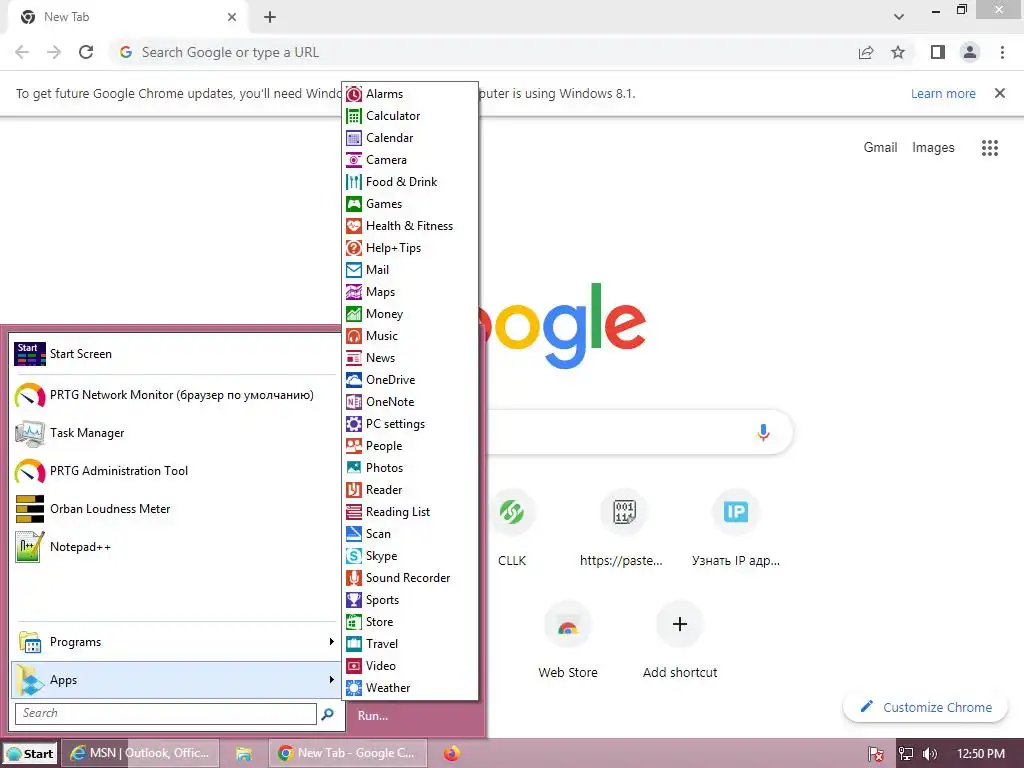Open the OneNote app icon
Screen dimensions: 1024x768
click(353, 402)
